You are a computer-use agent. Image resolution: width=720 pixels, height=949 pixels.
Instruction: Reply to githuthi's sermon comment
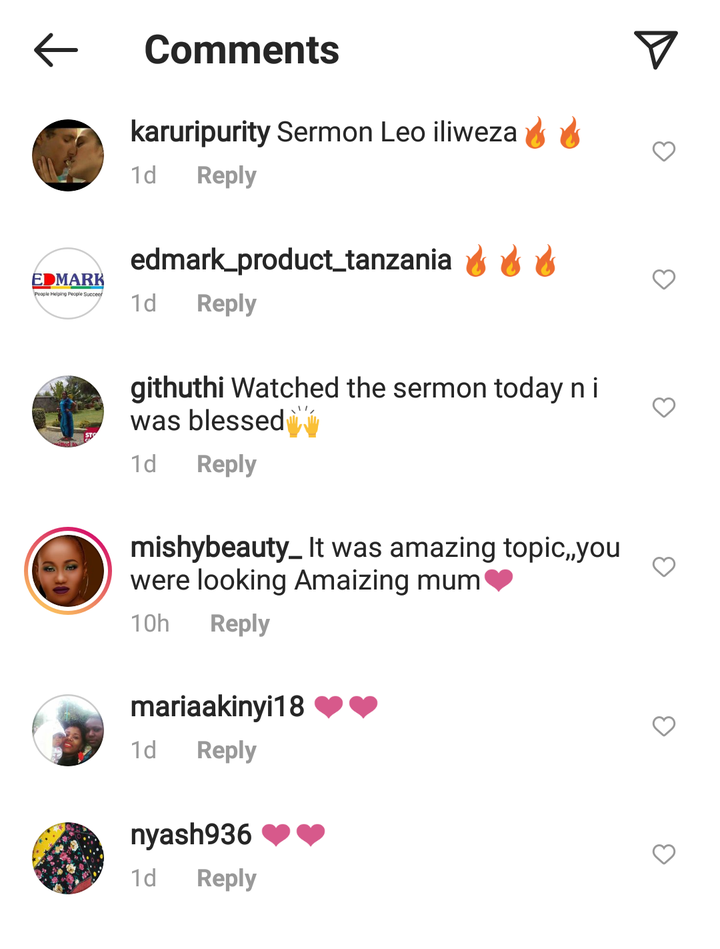(226, 464)
